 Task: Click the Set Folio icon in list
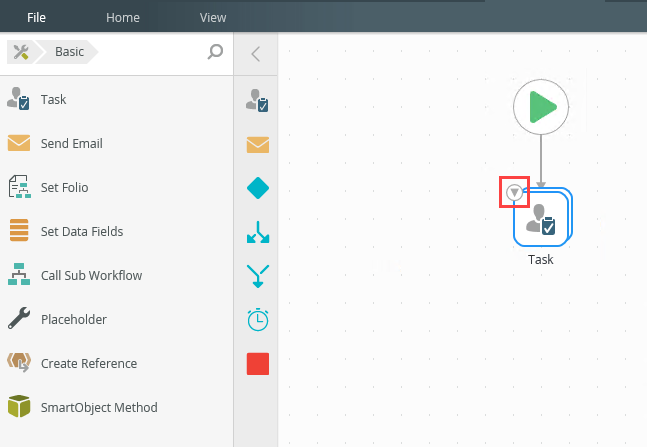coord(19,187)
